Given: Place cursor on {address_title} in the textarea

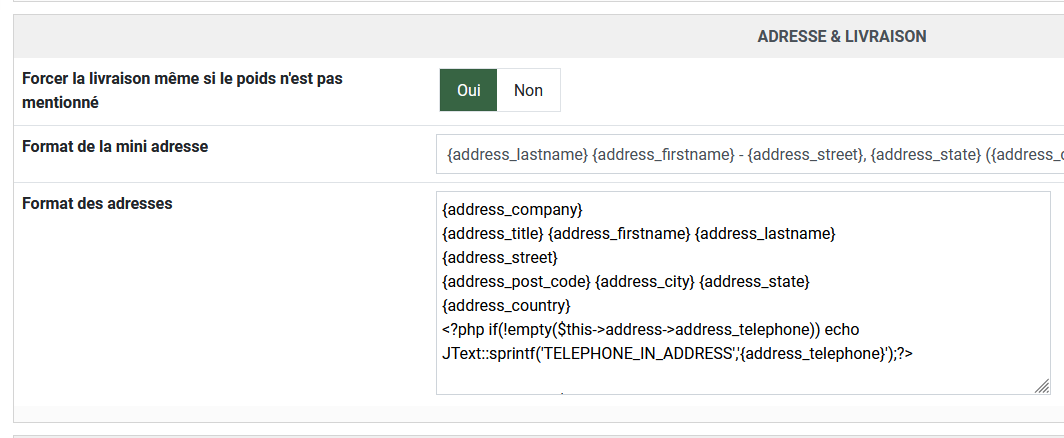Looking at the screenshot, I should pos(492,233).
